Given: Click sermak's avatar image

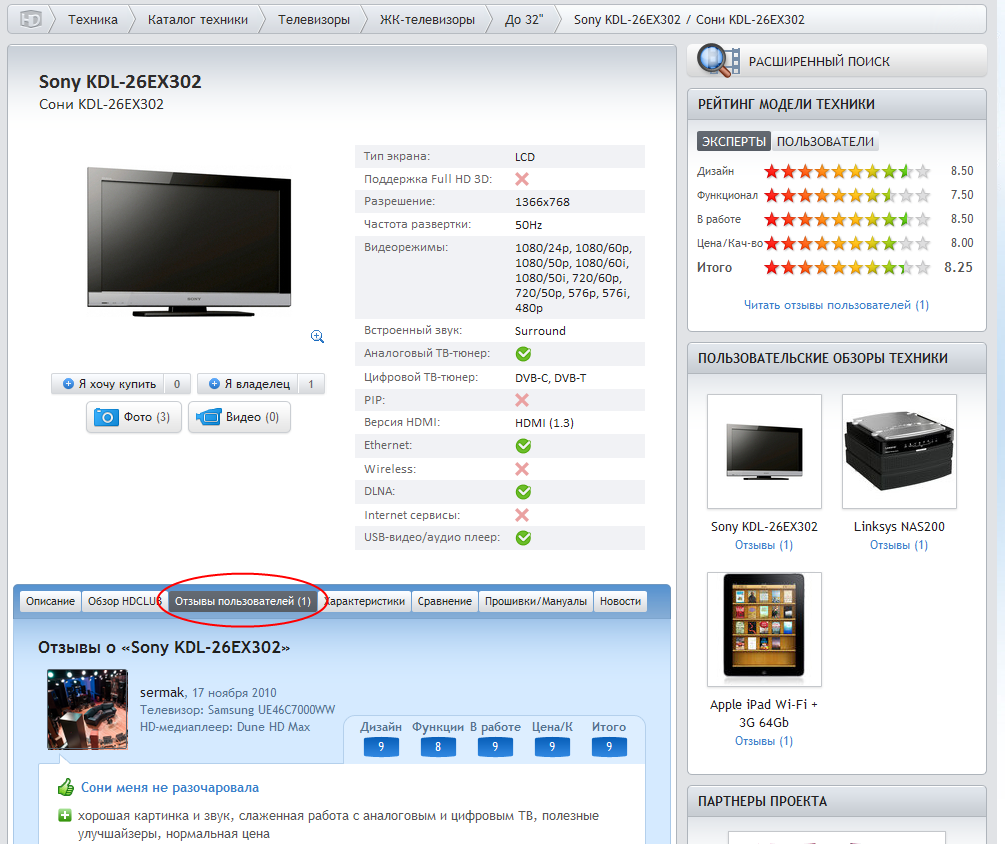Looking at the screenshot, I should coord(87,709).
